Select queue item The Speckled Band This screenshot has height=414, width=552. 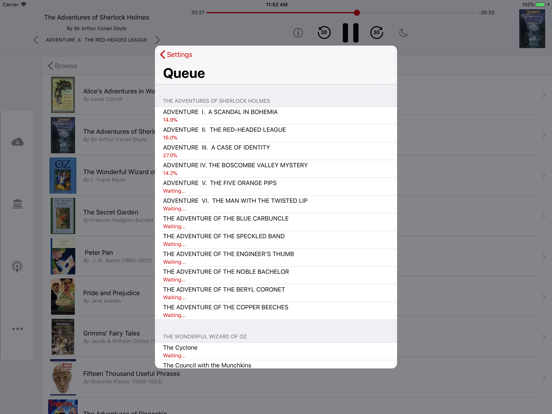(x=276, y=240)
